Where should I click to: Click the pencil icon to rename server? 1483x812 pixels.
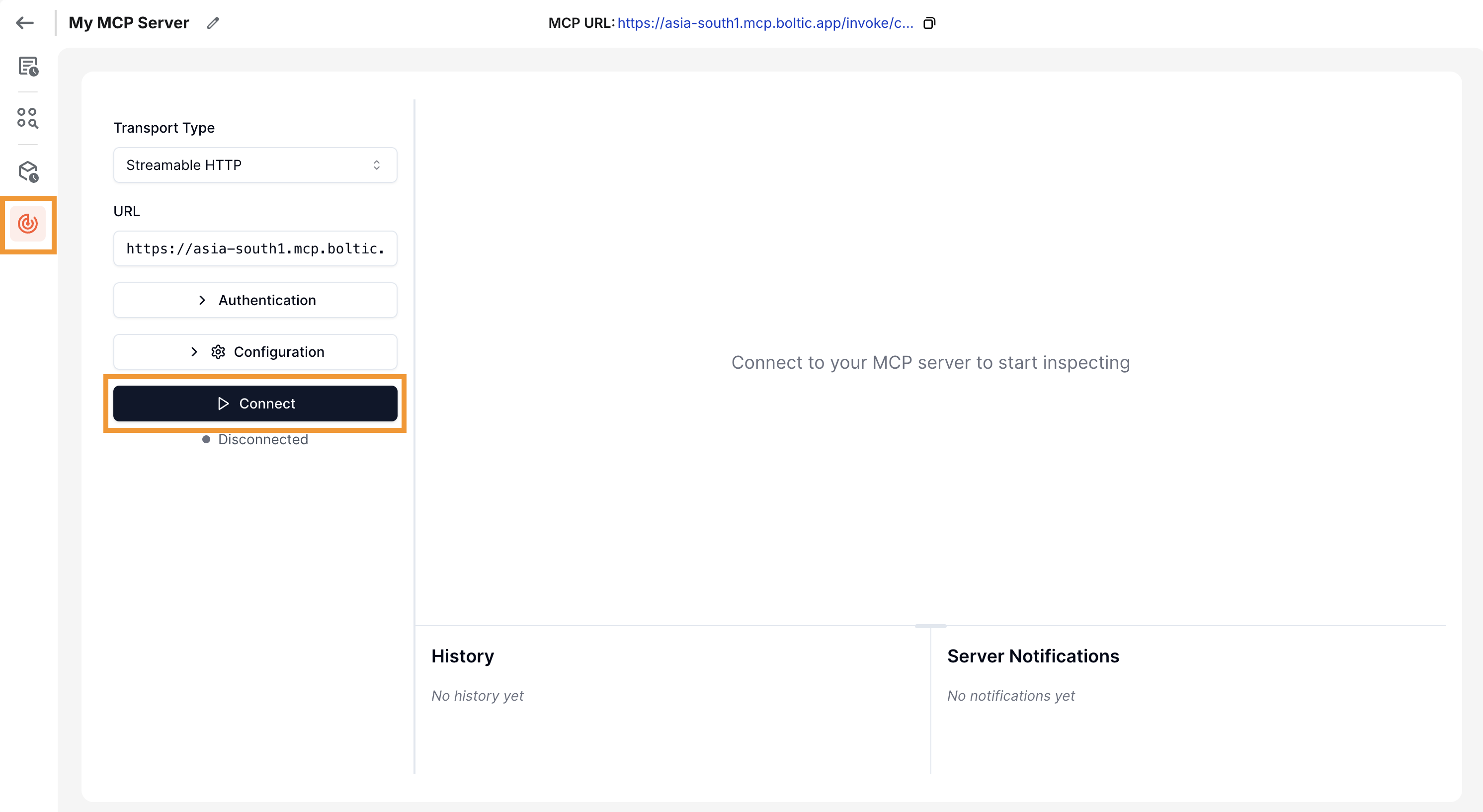pos(213,23)
